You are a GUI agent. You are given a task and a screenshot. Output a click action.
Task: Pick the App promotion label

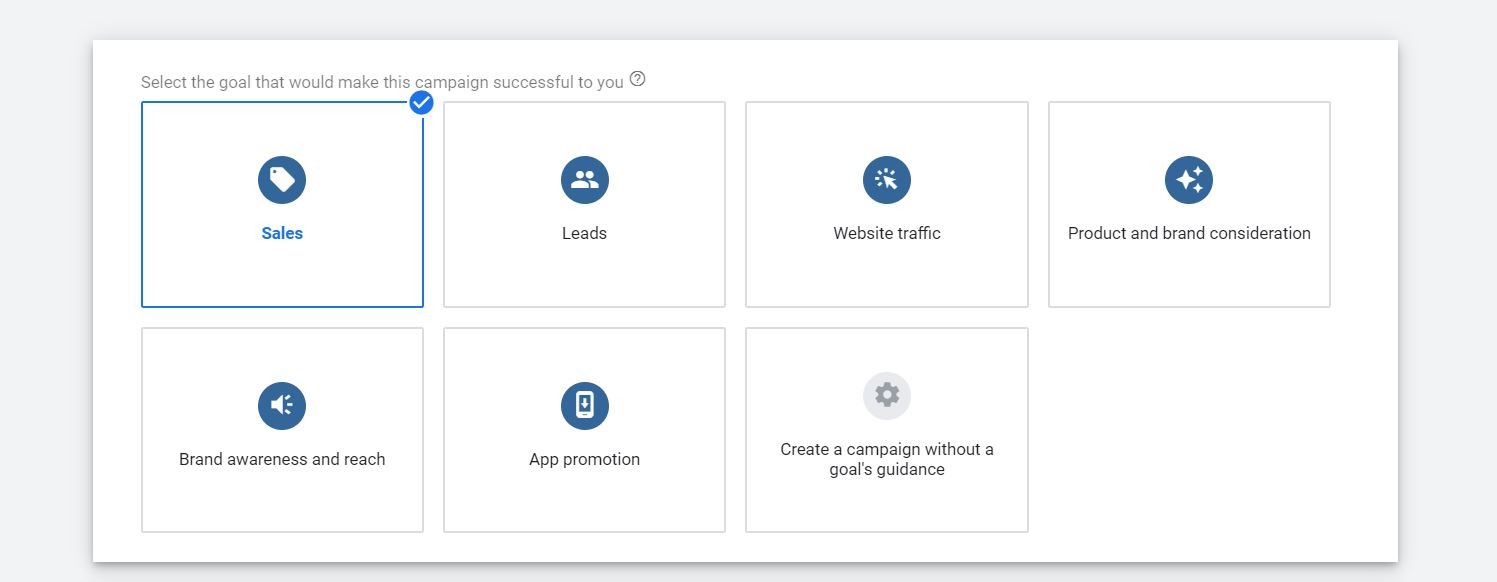585,459
